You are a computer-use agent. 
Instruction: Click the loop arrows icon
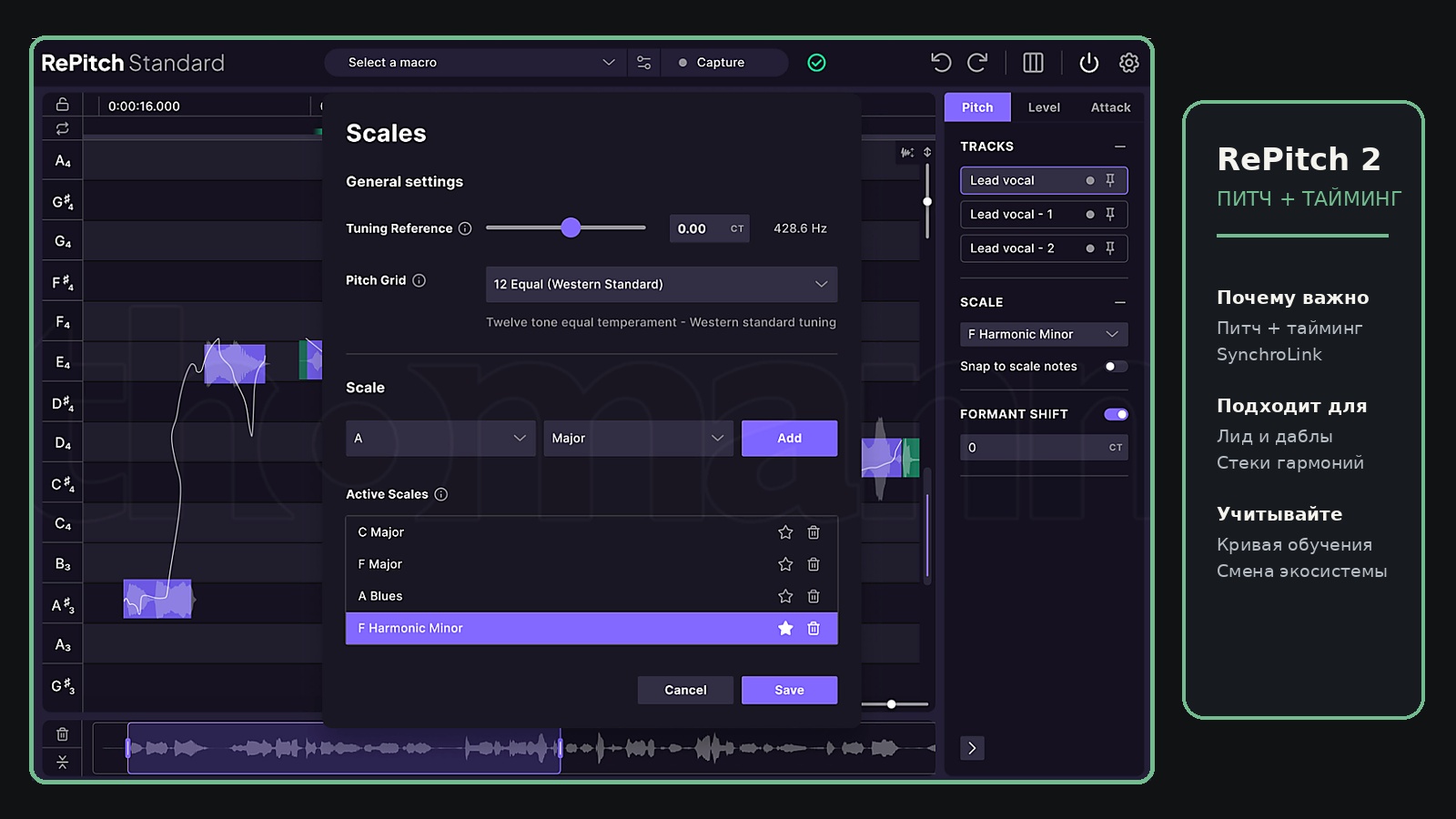point(62,128)
